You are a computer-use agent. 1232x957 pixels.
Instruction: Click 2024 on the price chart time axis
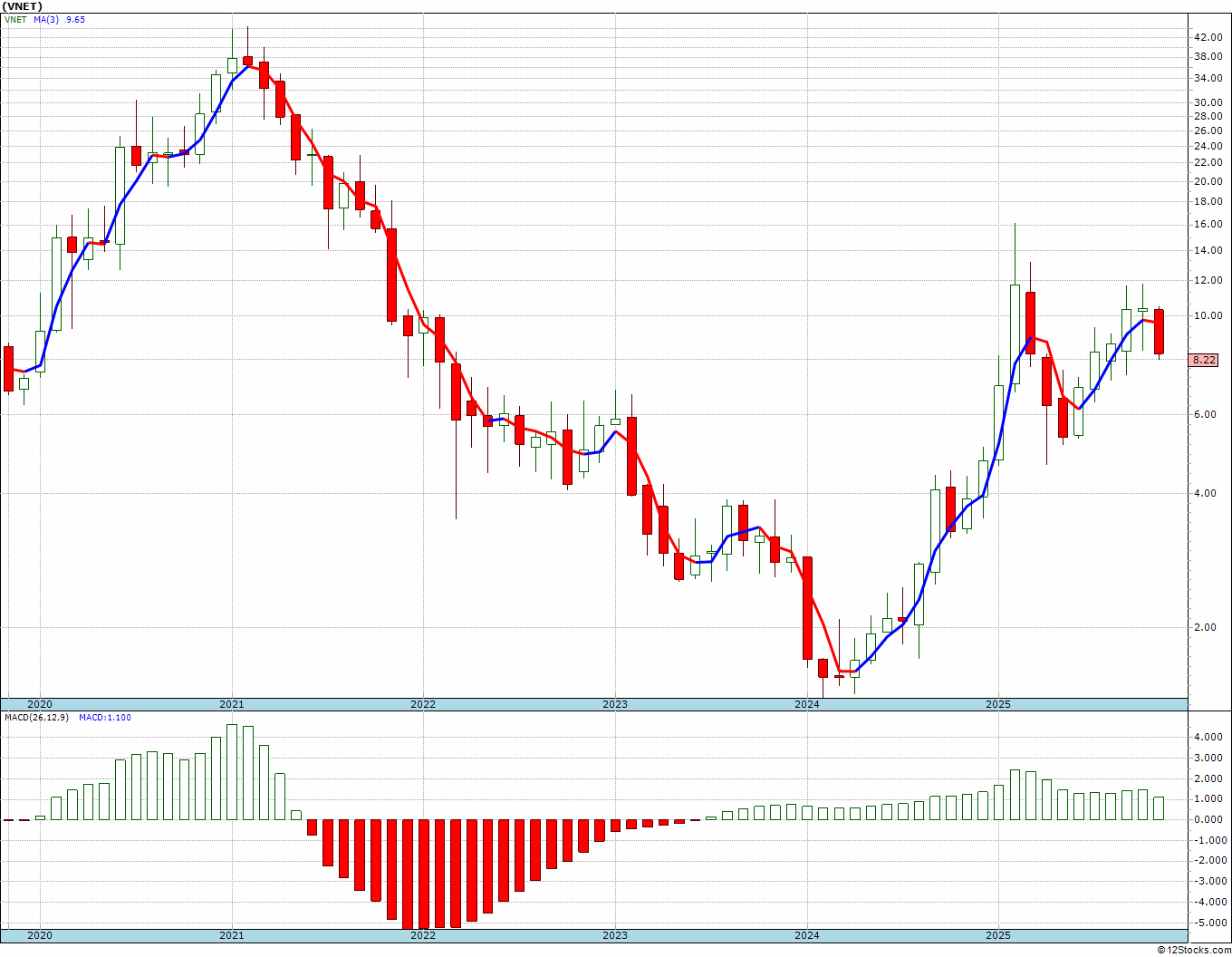(x=807, y=704)
